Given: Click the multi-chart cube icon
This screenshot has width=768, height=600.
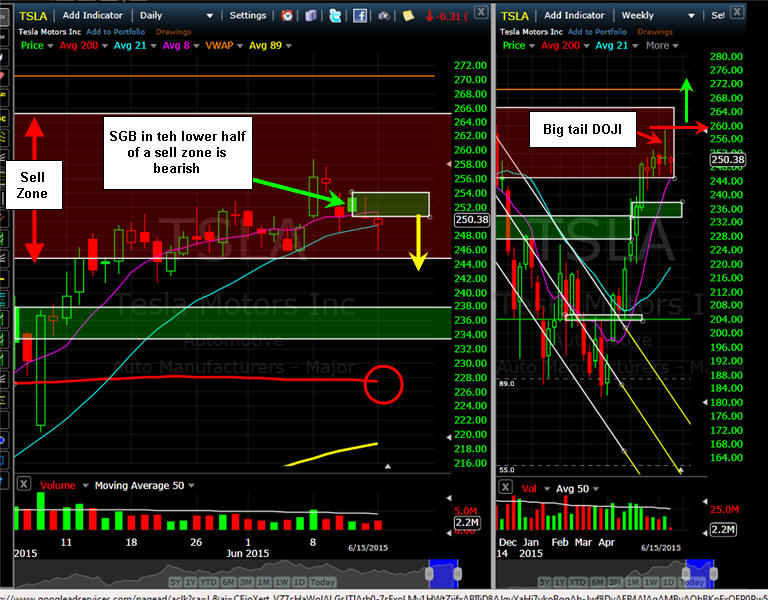Looking at the screenshot, I should pyautogui.click(x=311, y=16).
